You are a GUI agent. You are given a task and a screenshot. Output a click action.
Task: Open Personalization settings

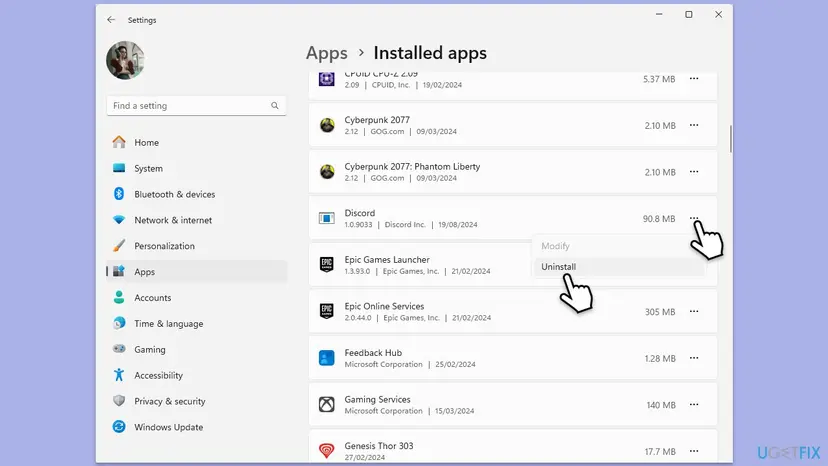pos(196,246)
